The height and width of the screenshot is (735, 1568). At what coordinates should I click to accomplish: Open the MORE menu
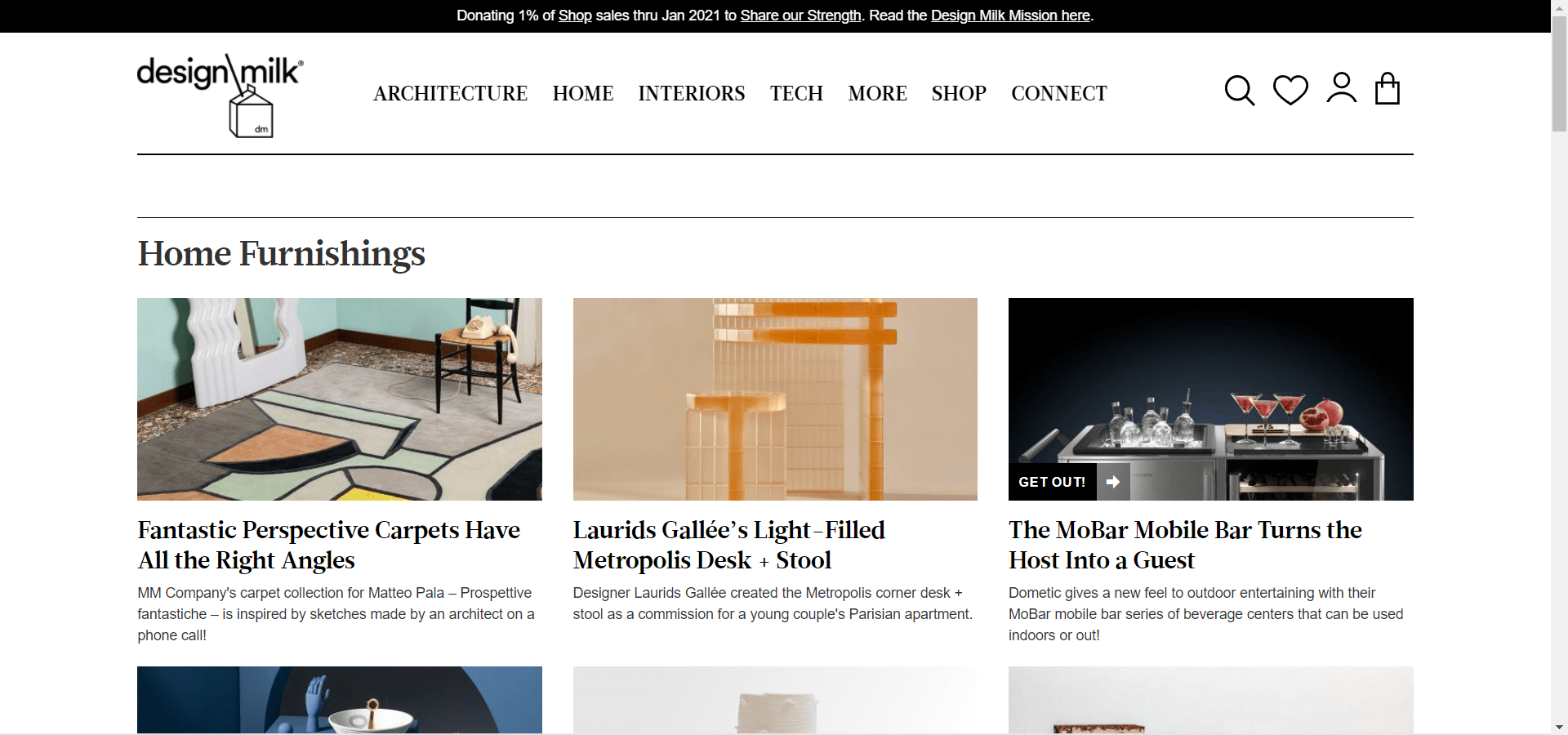pyautogui.click(x=877, y=93)
